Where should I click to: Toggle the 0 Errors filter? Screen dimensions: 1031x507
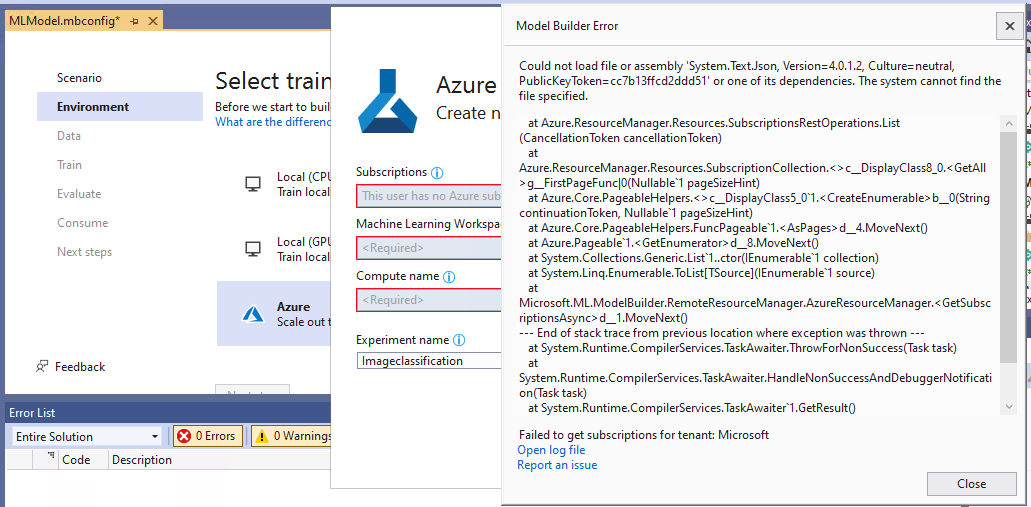(208, 436)
